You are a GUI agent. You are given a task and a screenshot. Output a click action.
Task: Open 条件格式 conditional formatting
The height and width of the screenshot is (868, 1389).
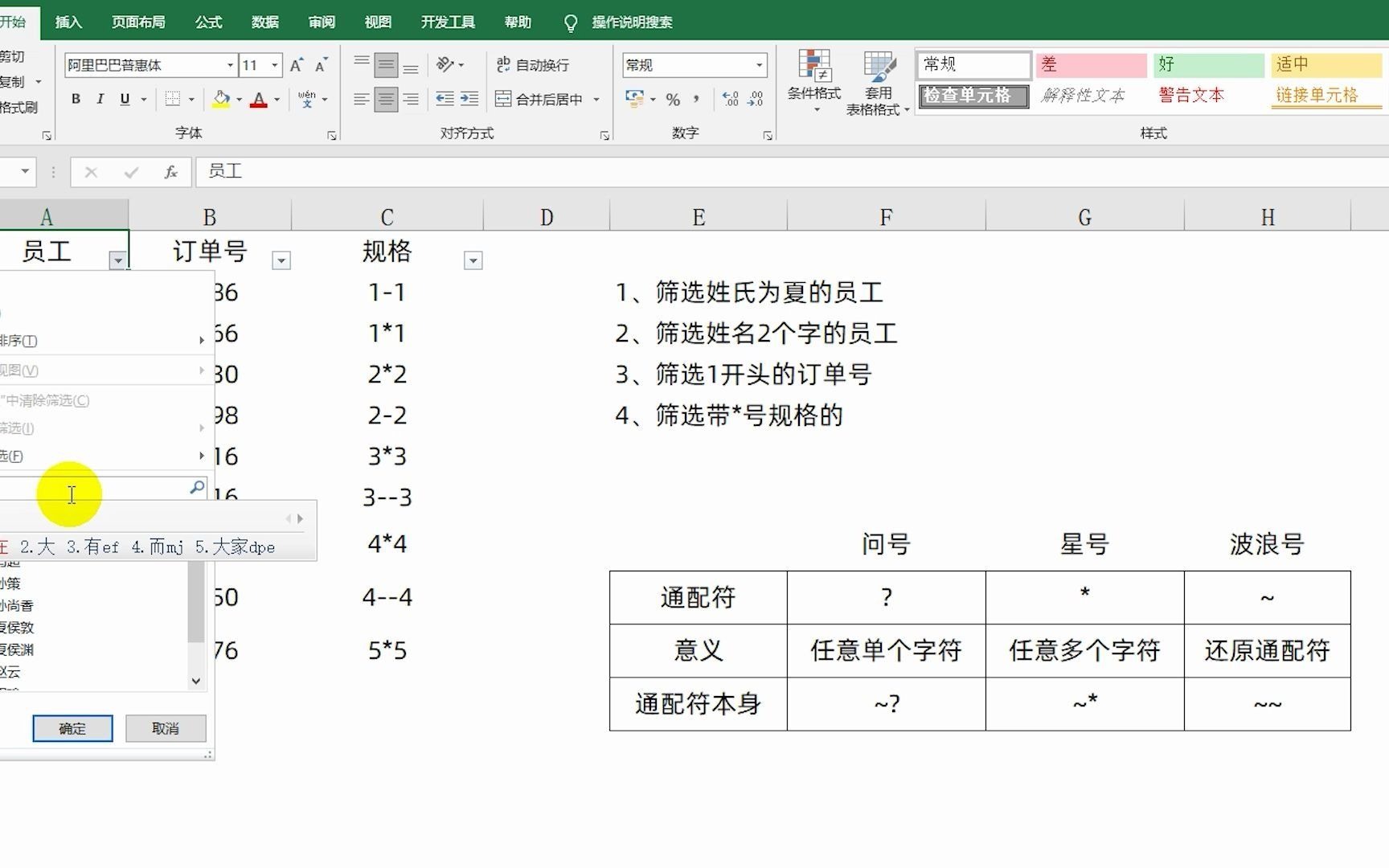pos(813,80)
